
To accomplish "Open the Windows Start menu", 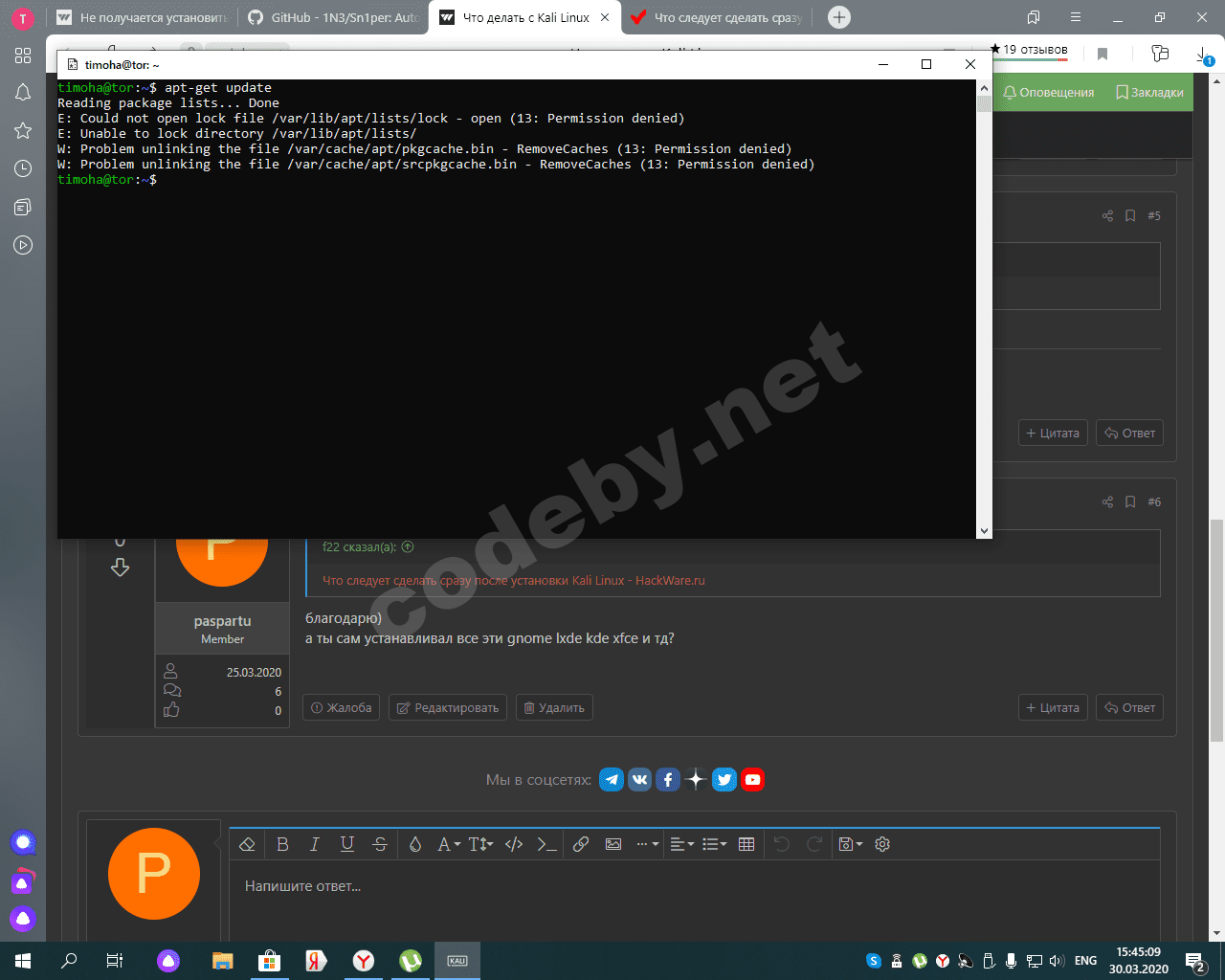I will 23,961.
